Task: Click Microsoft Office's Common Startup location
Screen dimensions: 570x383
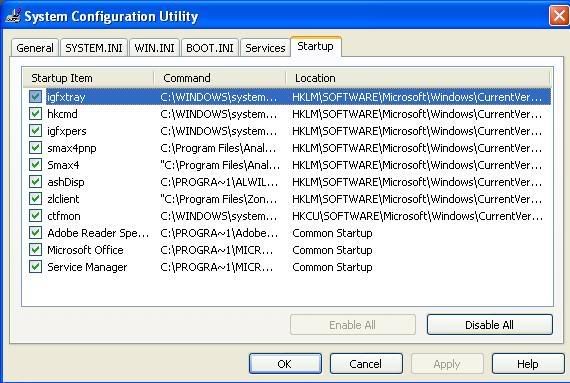Action: [x=332, y=250]
